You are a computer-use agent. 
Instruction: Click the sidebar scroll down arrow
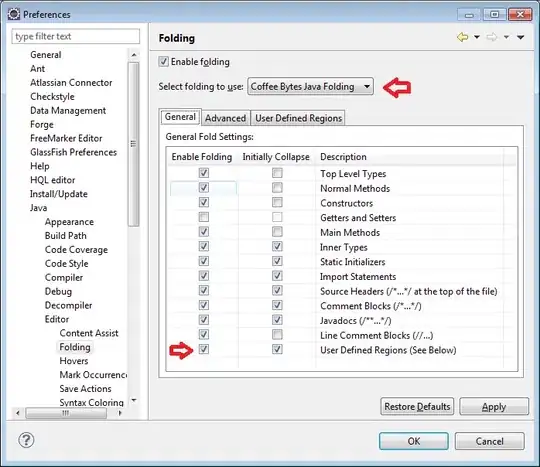[x=134, y=400]
